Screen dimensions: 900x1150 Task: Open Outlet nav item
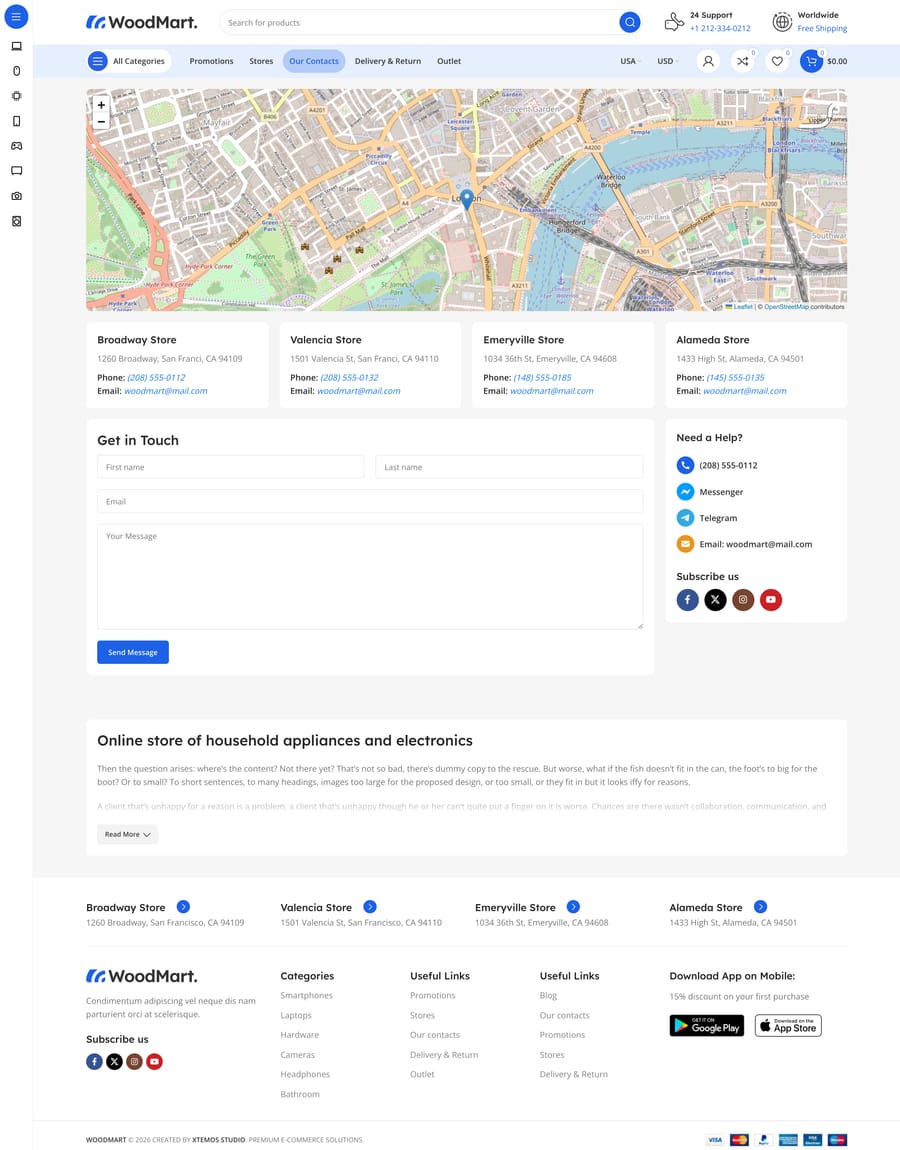pos(449,61)
